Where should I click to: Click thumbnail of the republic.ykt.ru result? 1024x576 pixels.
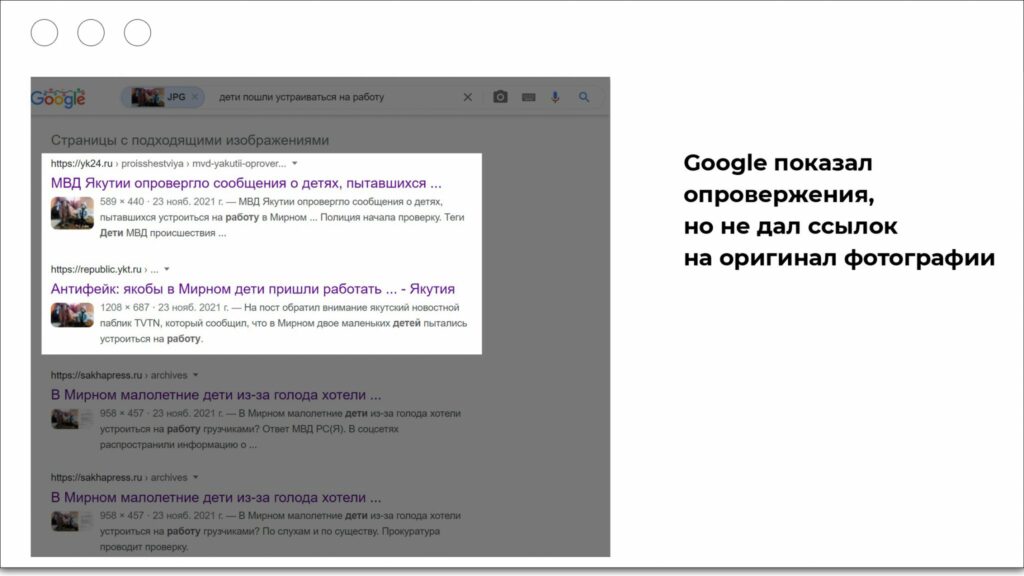tap(72, 315)
